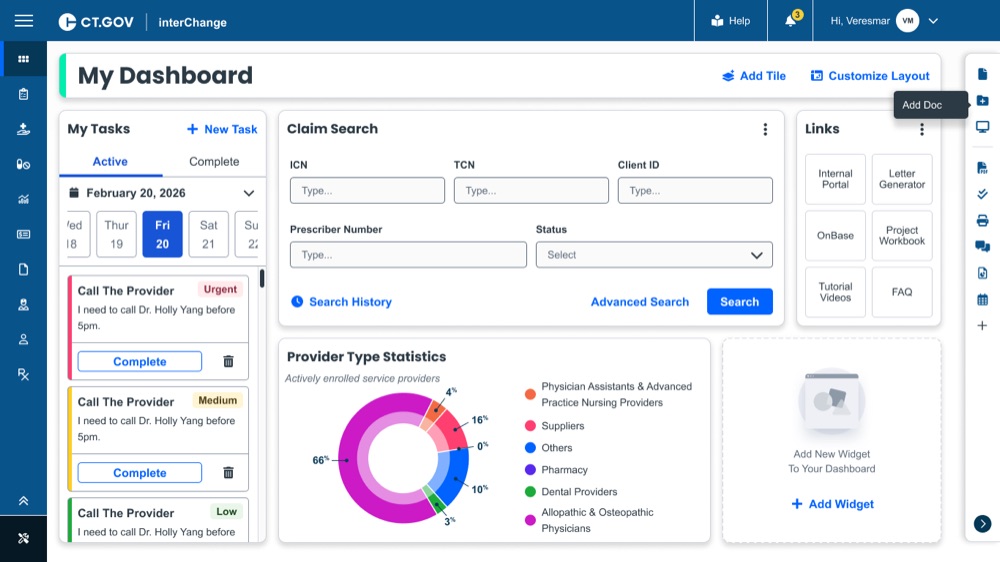1000x562 pixels.
Task: Open the Project Workbook link tile
Action: (902, 235)
